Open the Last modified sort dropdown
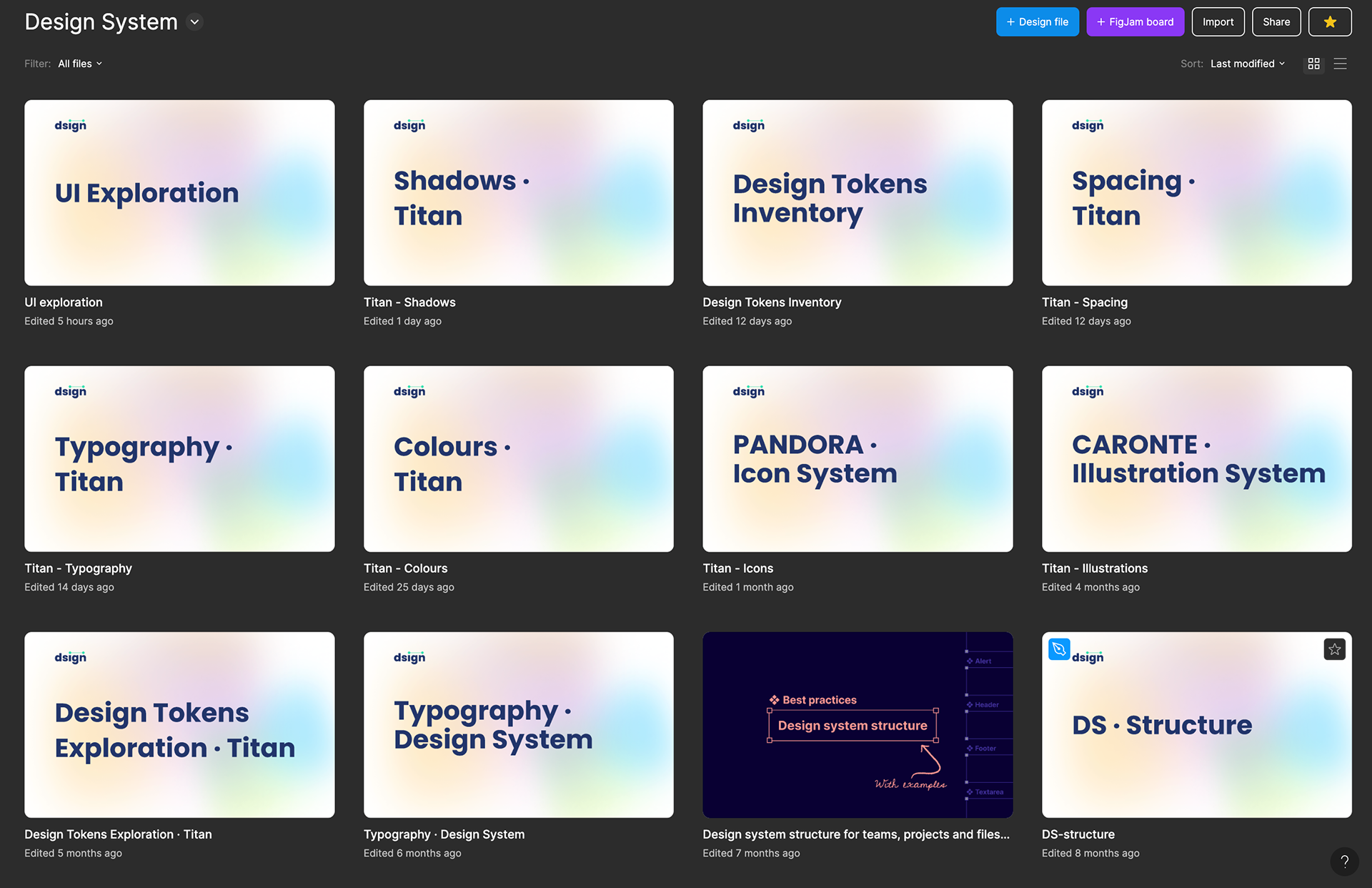1372x888 pixels. tap(1247, 64)
